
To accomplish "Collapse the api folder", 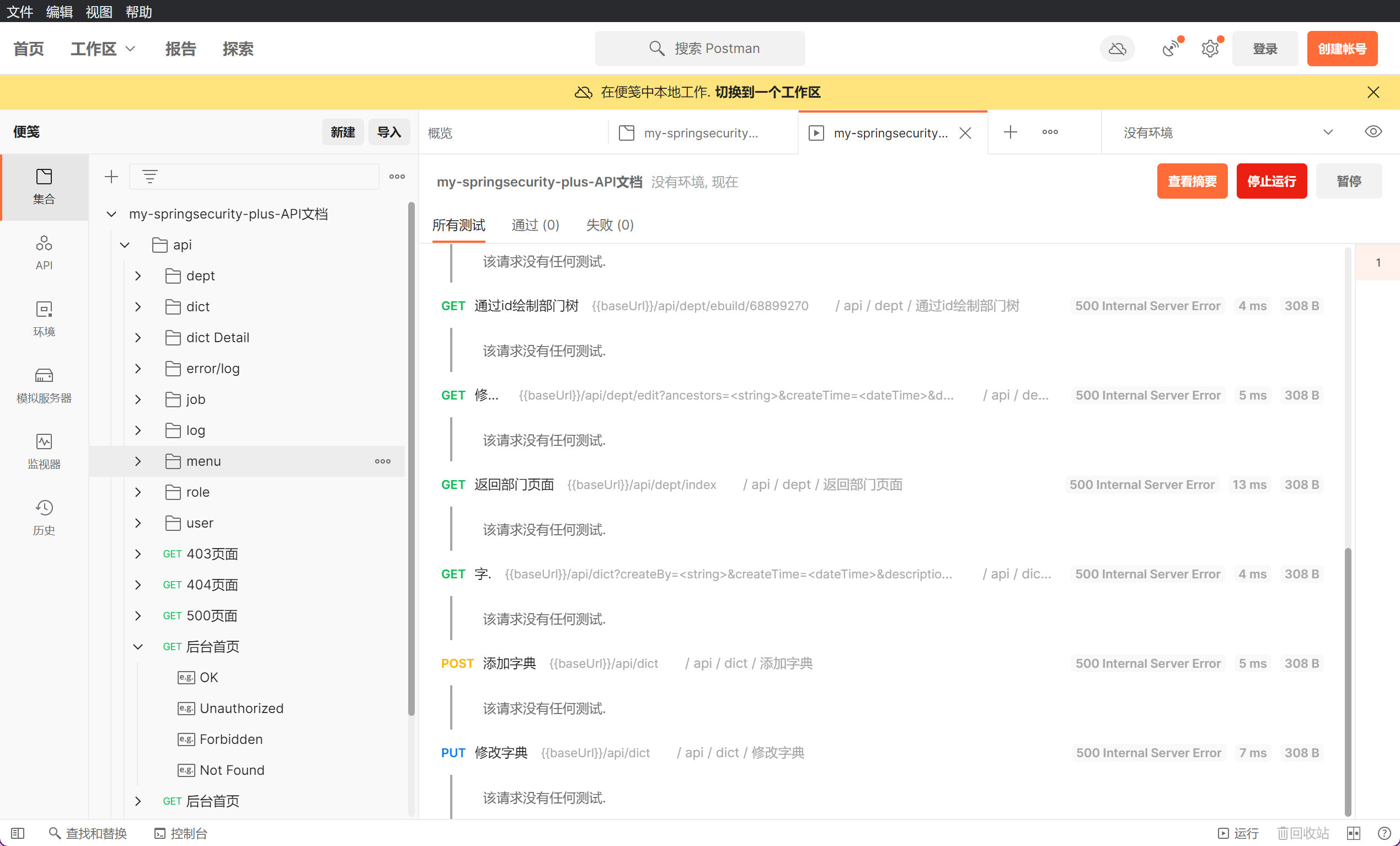I will pyautogui.click(x=125, y=245).
